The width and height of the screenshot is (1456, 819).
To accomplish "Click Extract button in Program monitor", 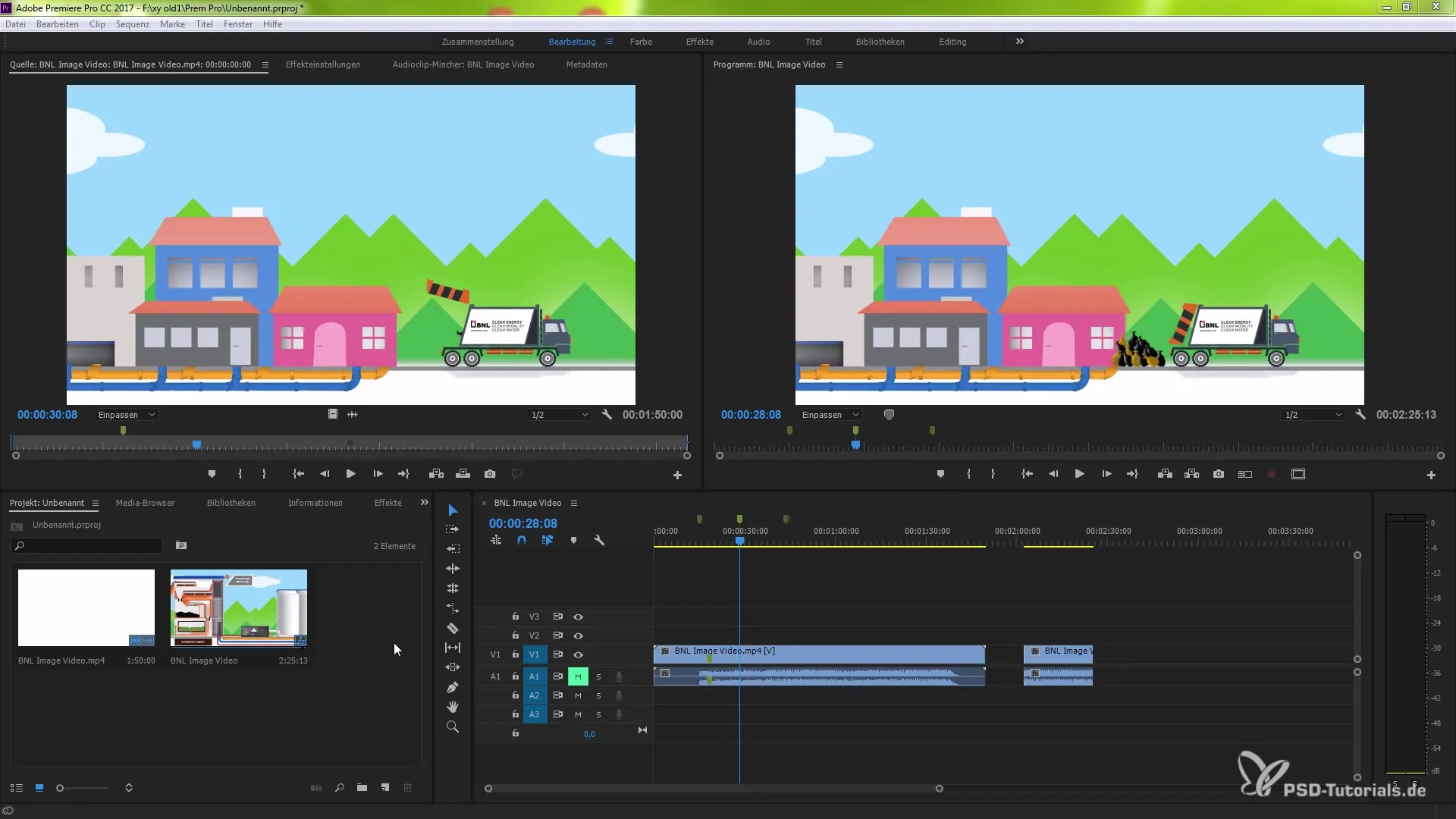I will [1192, 474].
